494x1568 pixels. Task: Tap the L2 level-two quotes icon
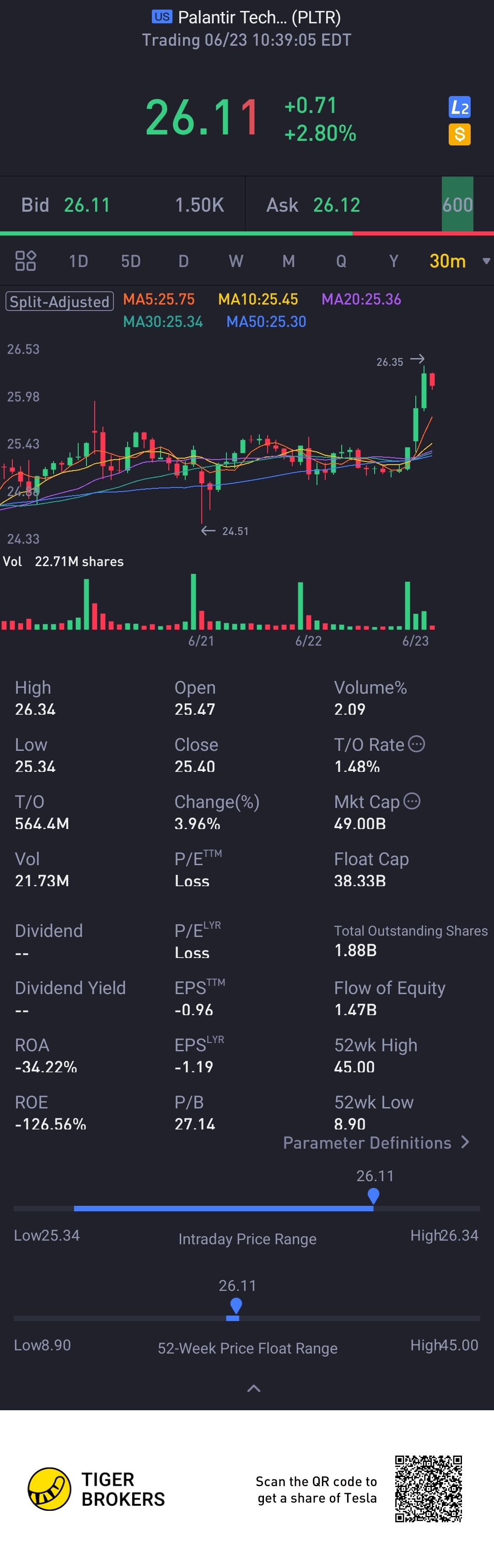point(459,107)
